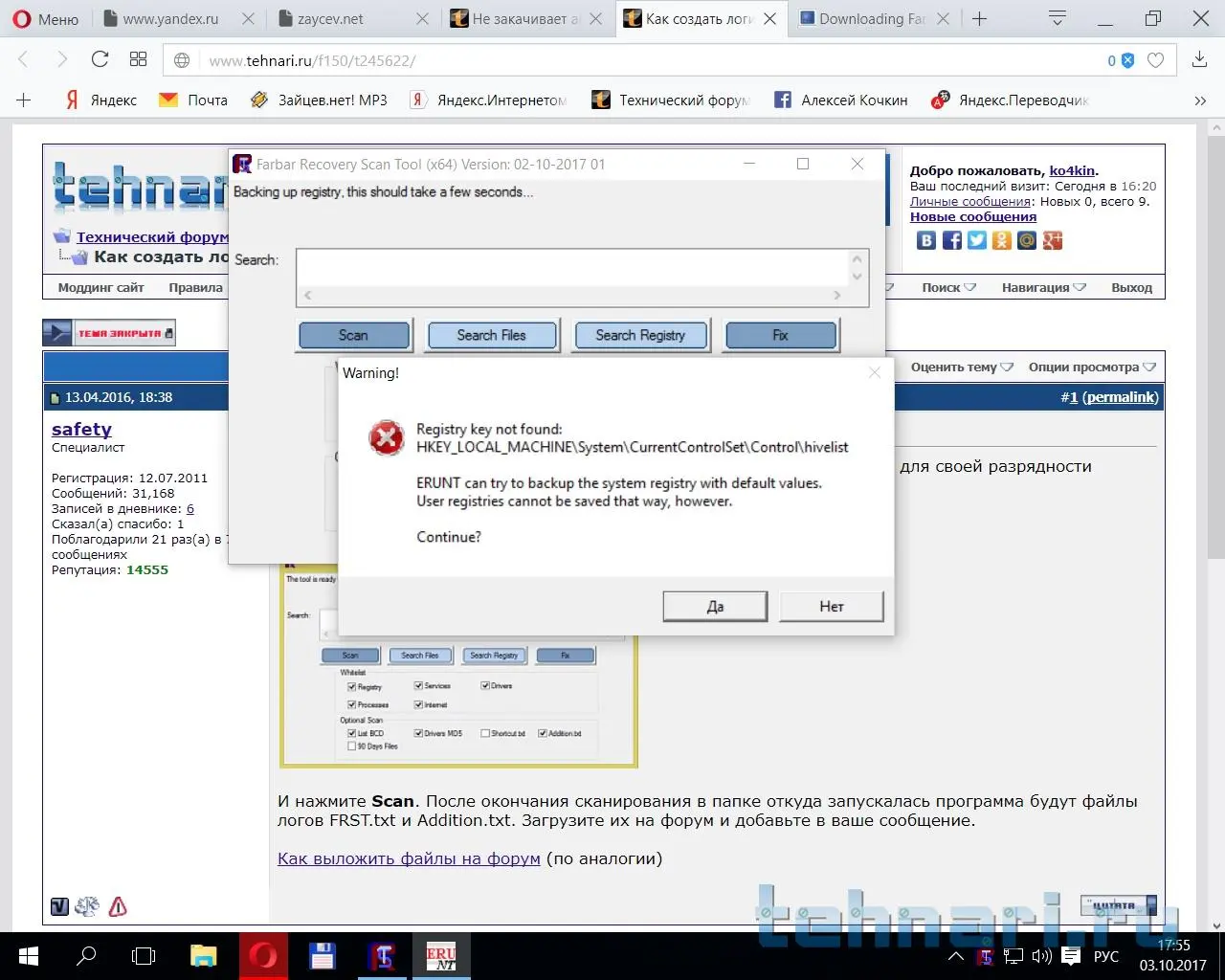Share via the Facebook icon on forum
The image size is (1225, 980).
(x=952, y=240)
